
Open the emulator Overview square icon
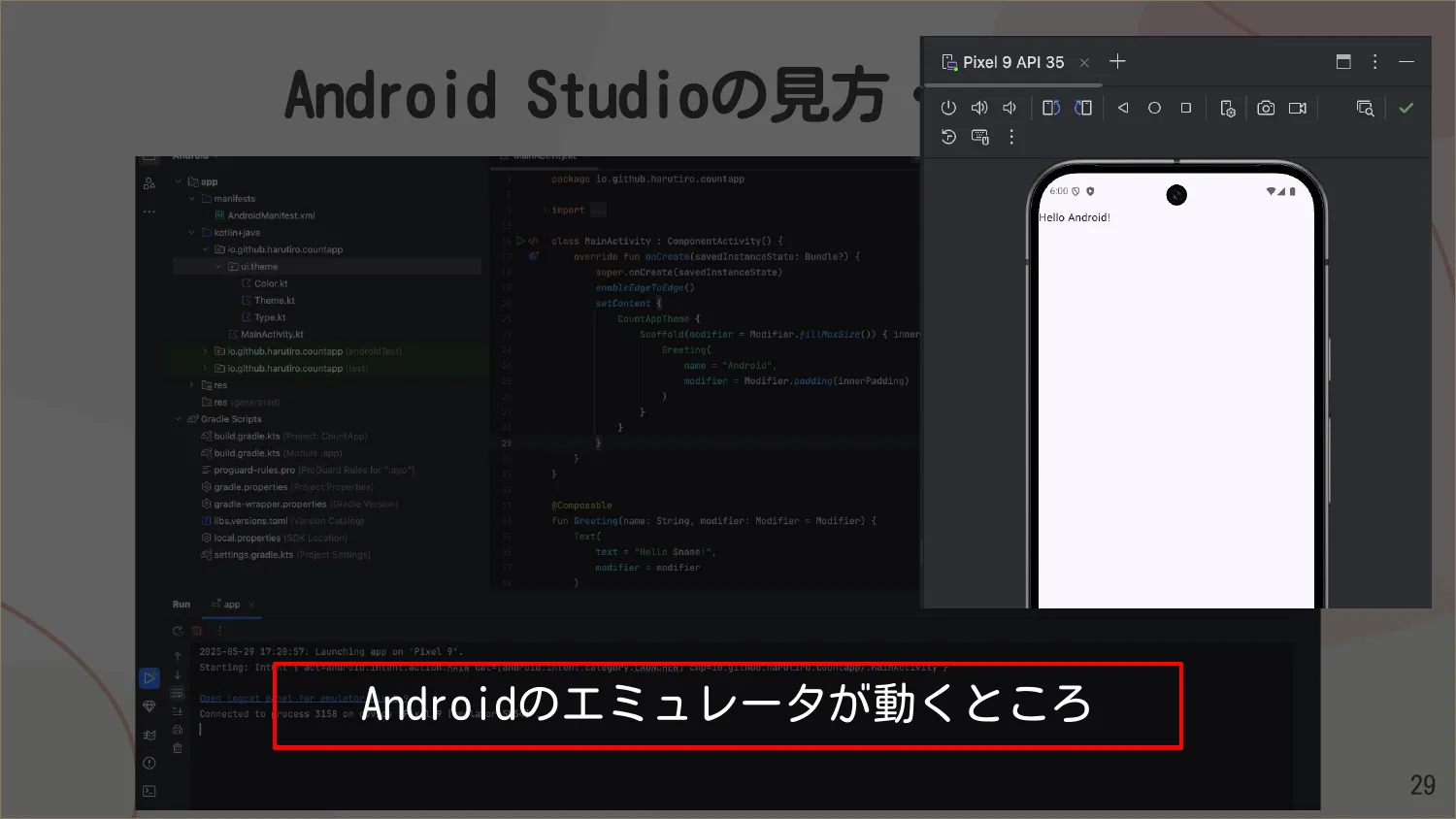(1185, 107)
